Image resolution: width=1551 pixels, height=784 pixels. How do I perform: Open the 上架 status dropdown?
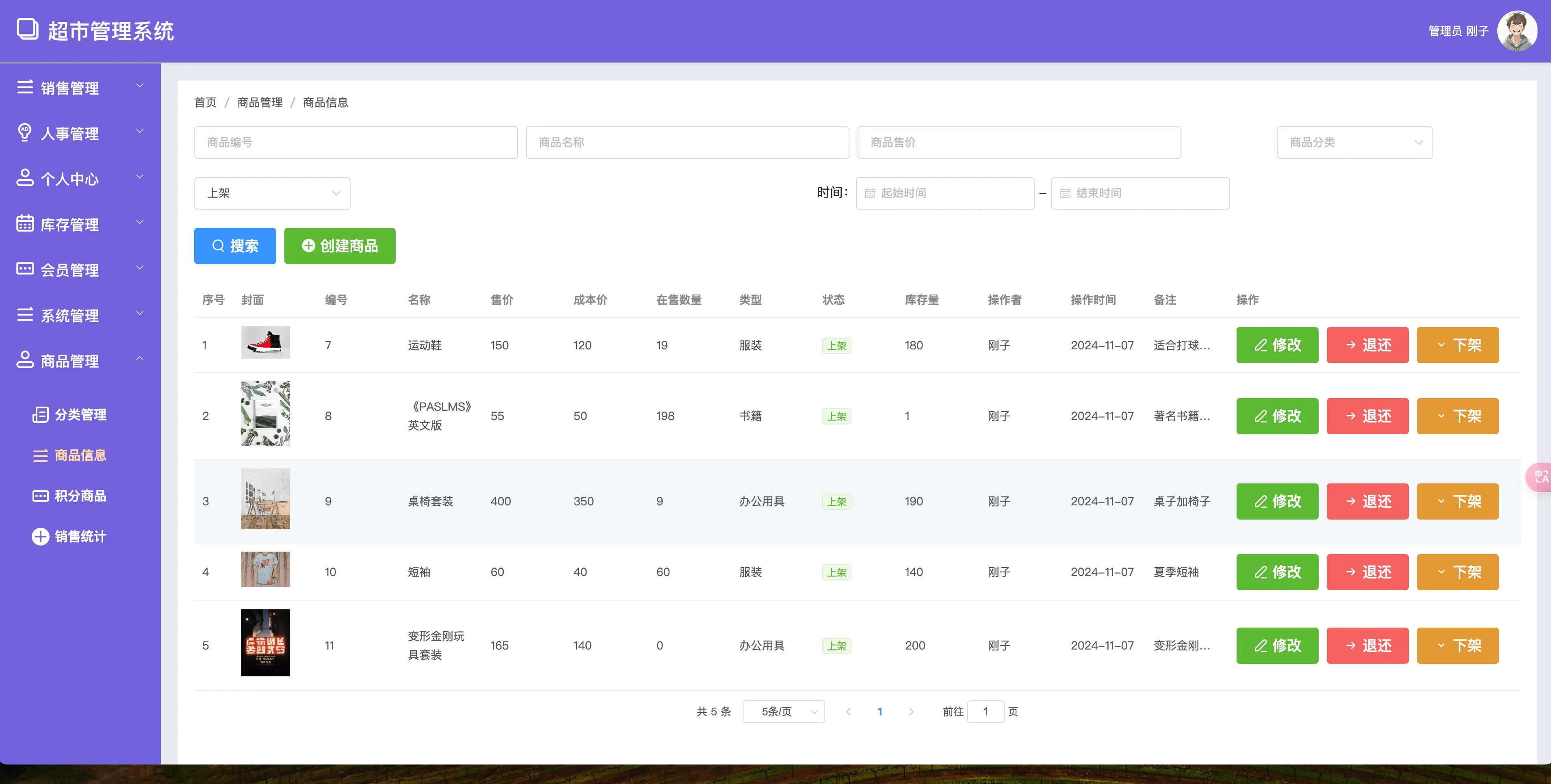[271, 193]
